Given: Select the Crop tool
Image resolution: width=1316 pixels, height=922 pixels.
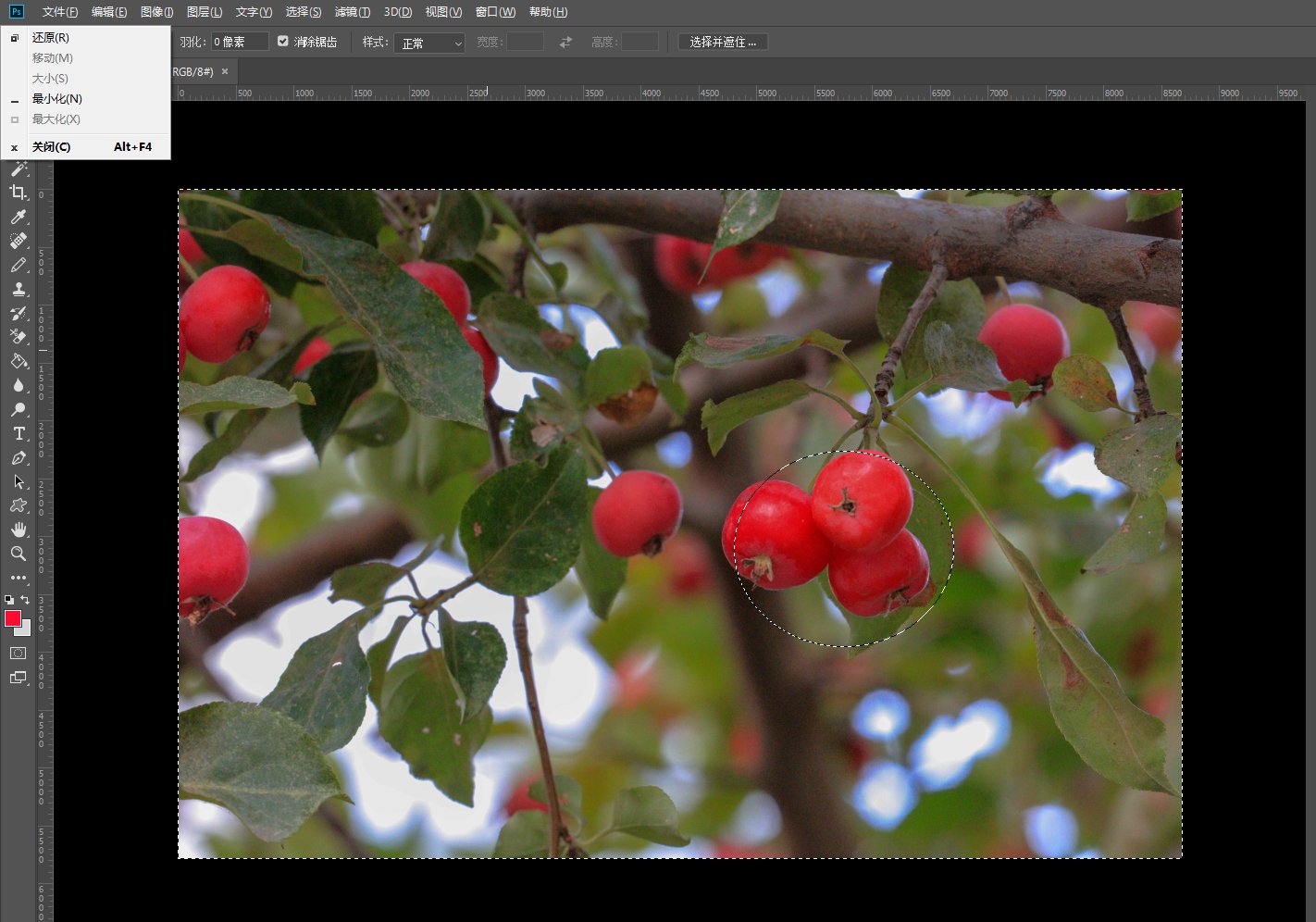Looking at the screenshot, I should click(x=18, y=193).
